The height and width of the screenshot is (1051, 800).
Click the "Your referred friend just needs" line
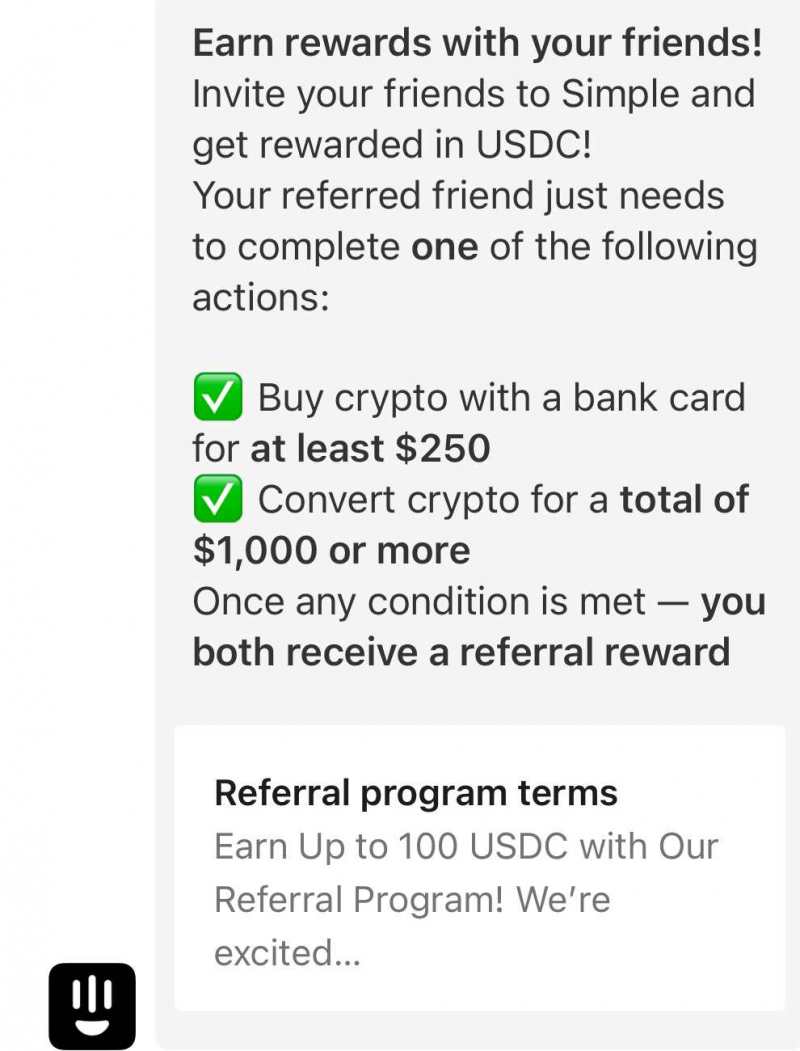[458, 196]
